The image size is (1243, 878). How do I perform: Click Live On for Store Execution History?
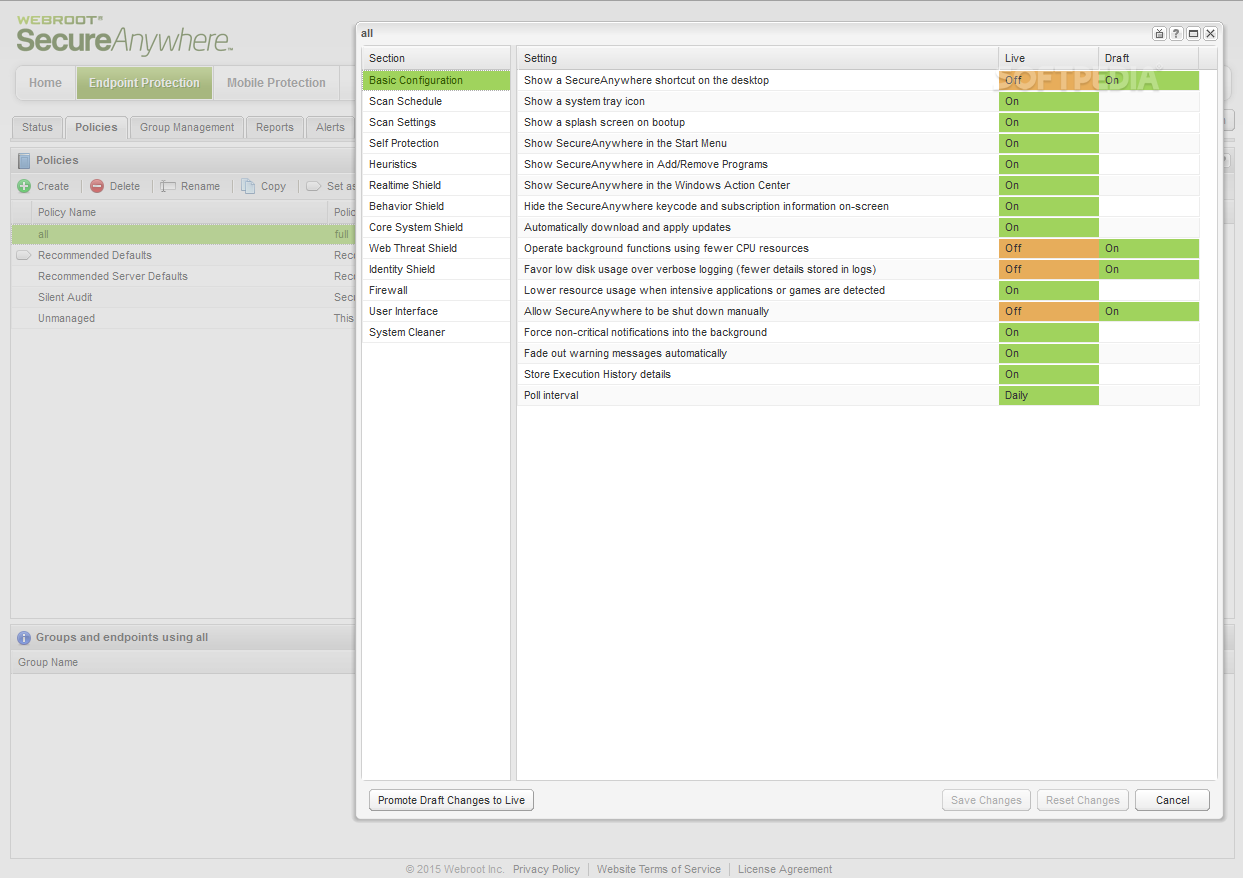click(1048, 374)
